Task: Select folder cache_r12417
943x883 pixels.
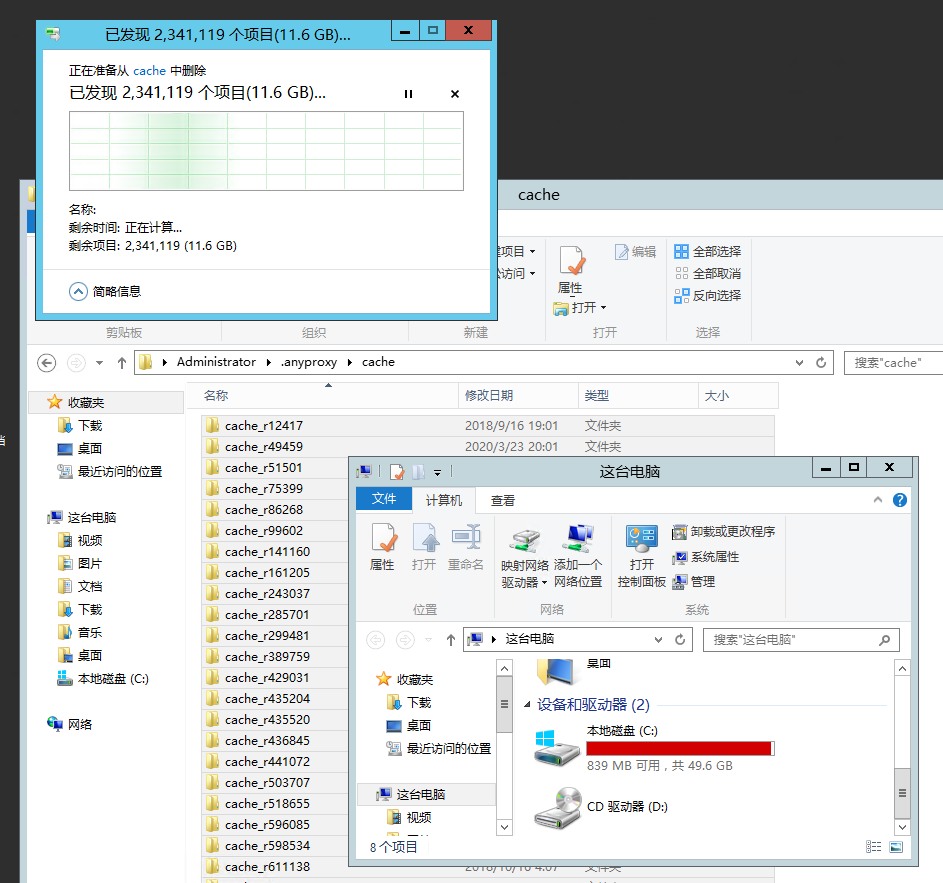Action: click(x=488, y=426)
